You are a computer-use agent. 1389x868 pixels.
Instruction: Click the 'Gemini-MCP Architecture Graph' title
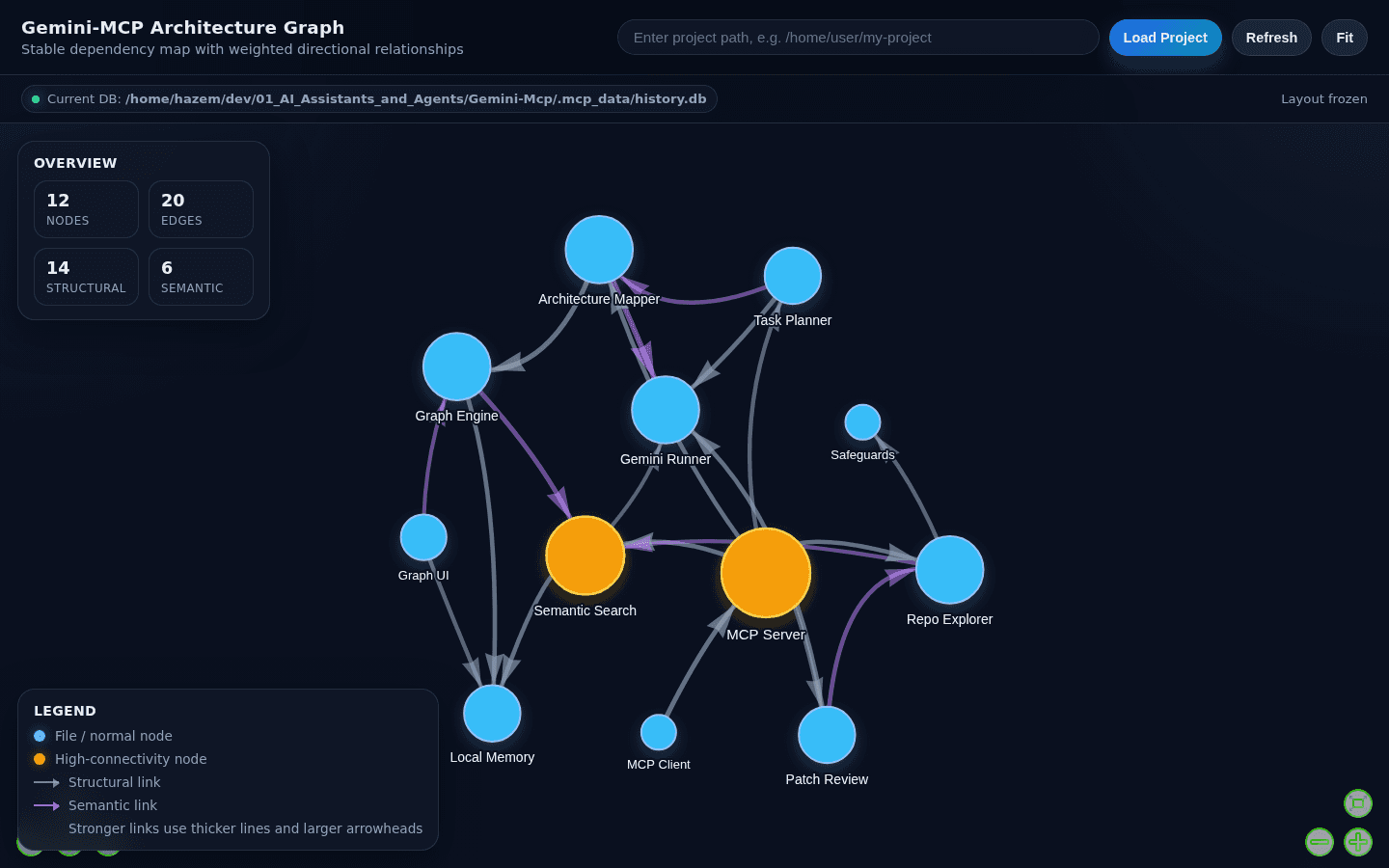[x=183, y=28]
